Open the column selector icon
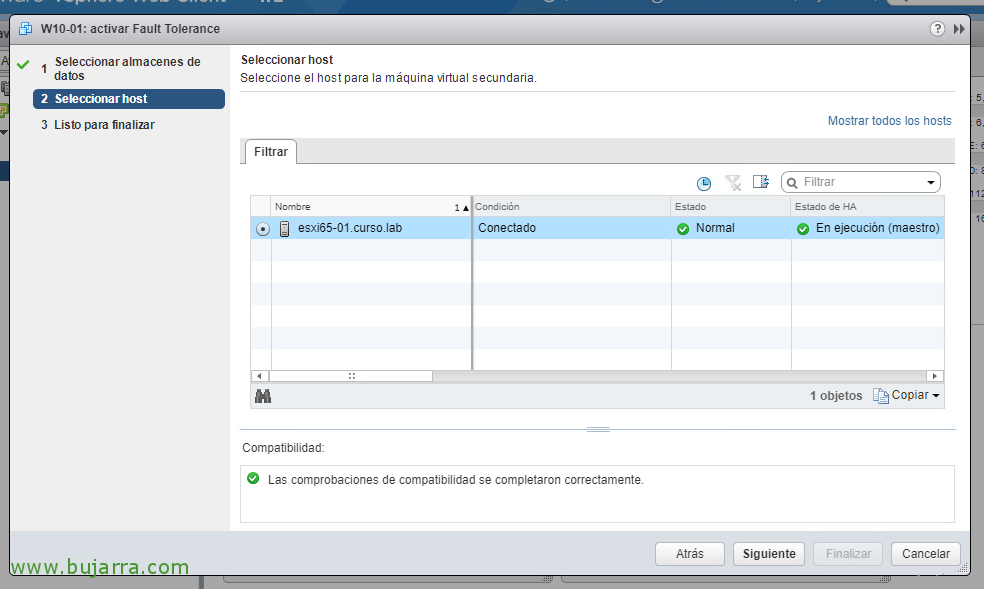 (761, 182)
